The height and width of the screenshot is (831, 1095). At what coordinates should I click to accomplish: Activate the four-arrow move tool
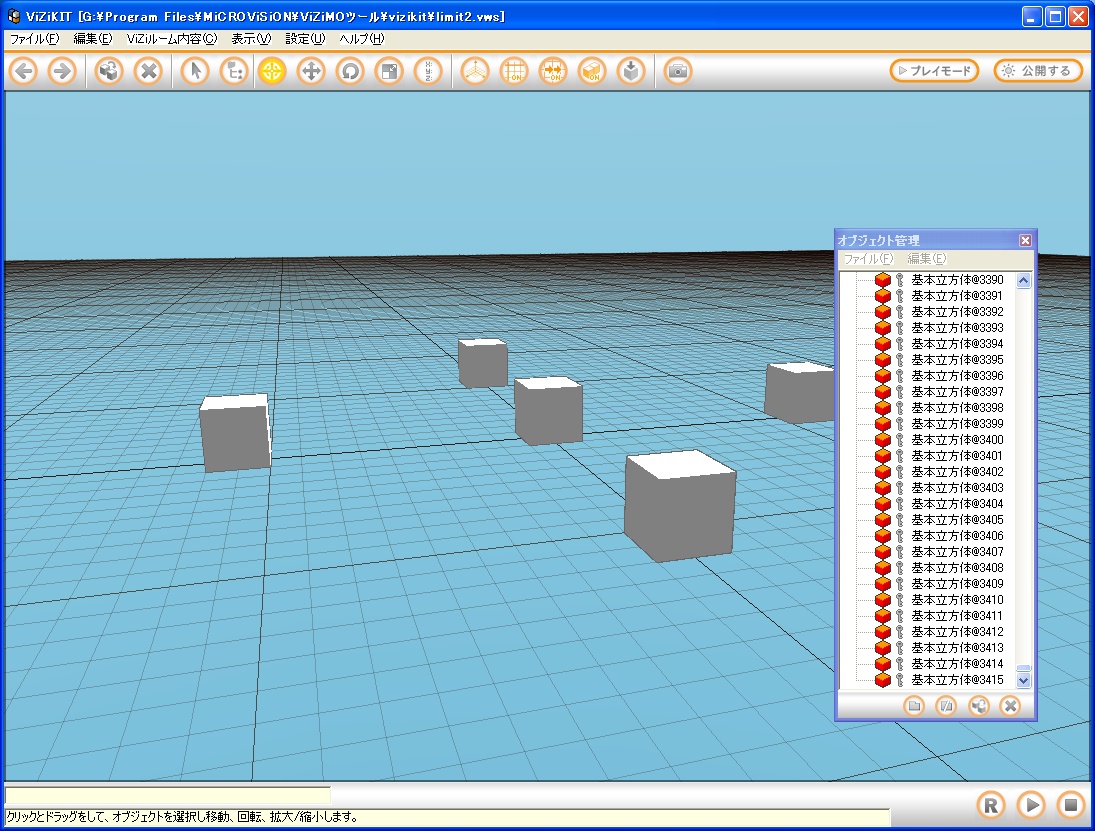(311, 71)
